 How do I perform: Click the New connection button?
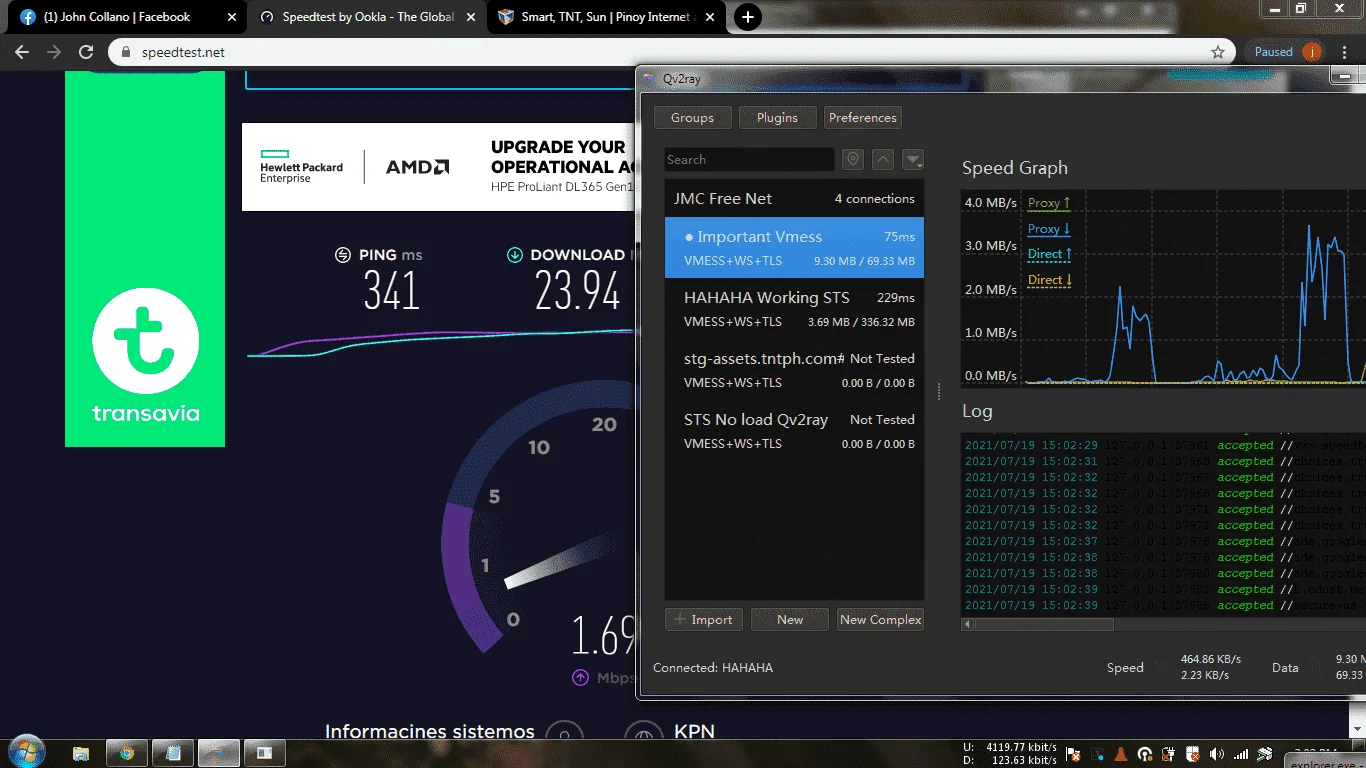[790, 619]
